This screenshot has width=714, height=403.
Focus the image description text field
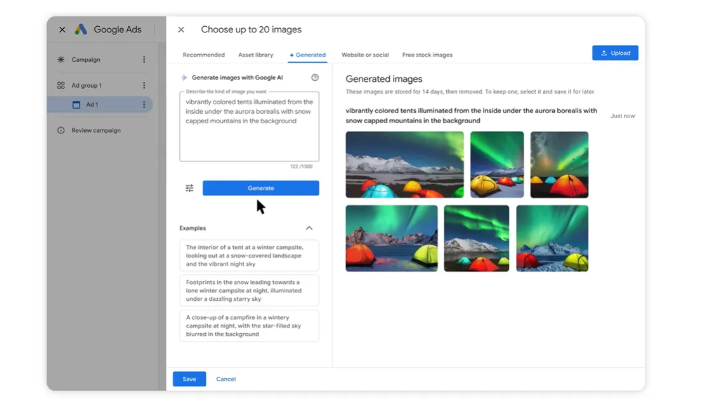[249, 126]
